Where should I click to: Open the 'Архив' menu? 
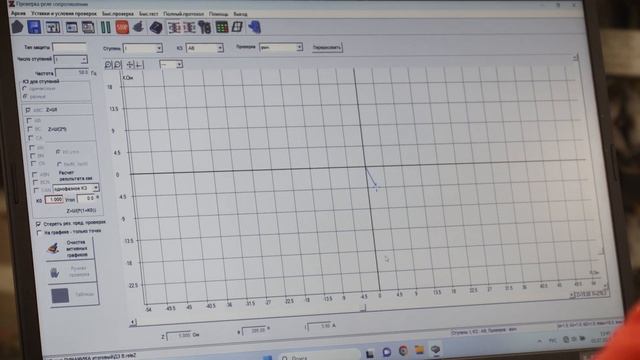tap(18, 13)
